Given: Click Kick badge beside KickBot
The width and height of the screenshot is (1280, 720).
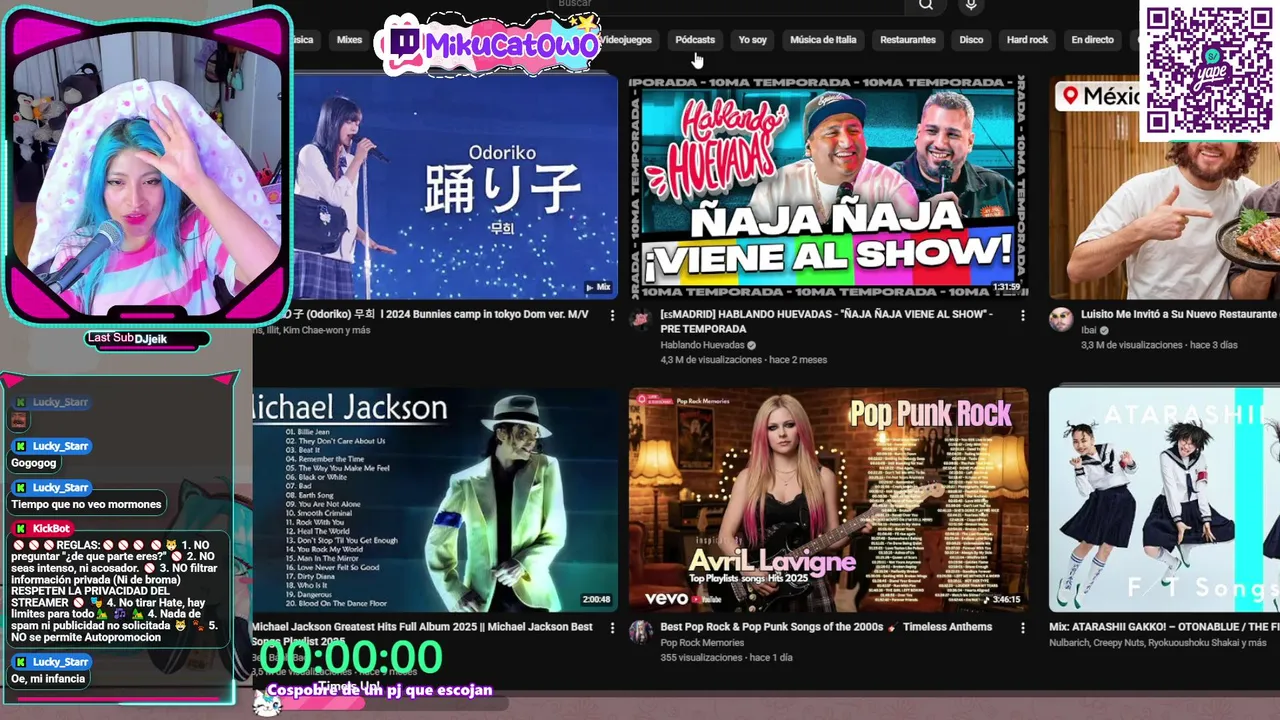Looking at the screenshot, I should [x=20, y=528].
